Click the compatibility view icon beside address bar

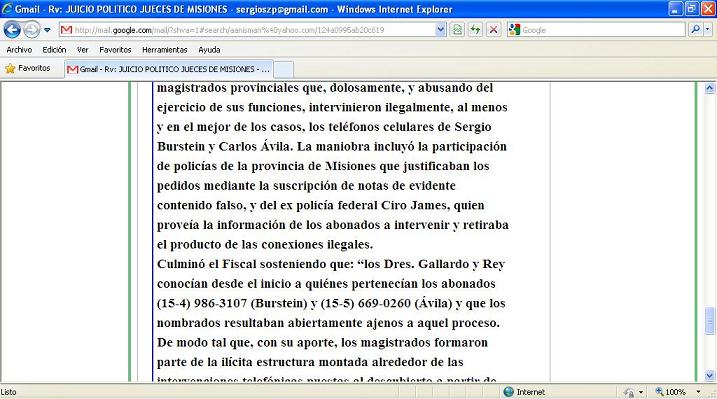pos(457,30)
